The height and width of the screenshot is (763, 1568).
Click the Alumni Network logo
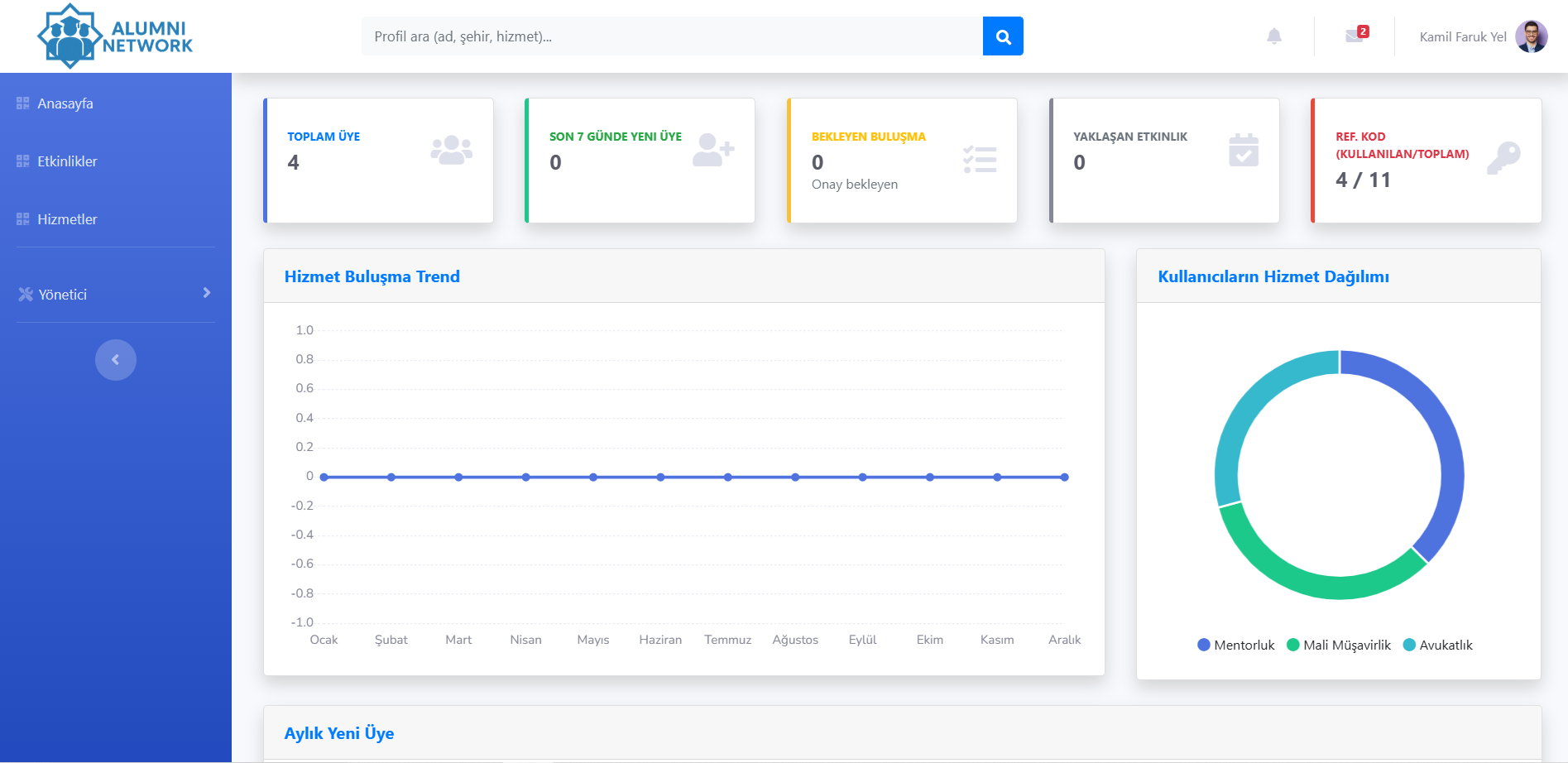[x=114, y=36]
